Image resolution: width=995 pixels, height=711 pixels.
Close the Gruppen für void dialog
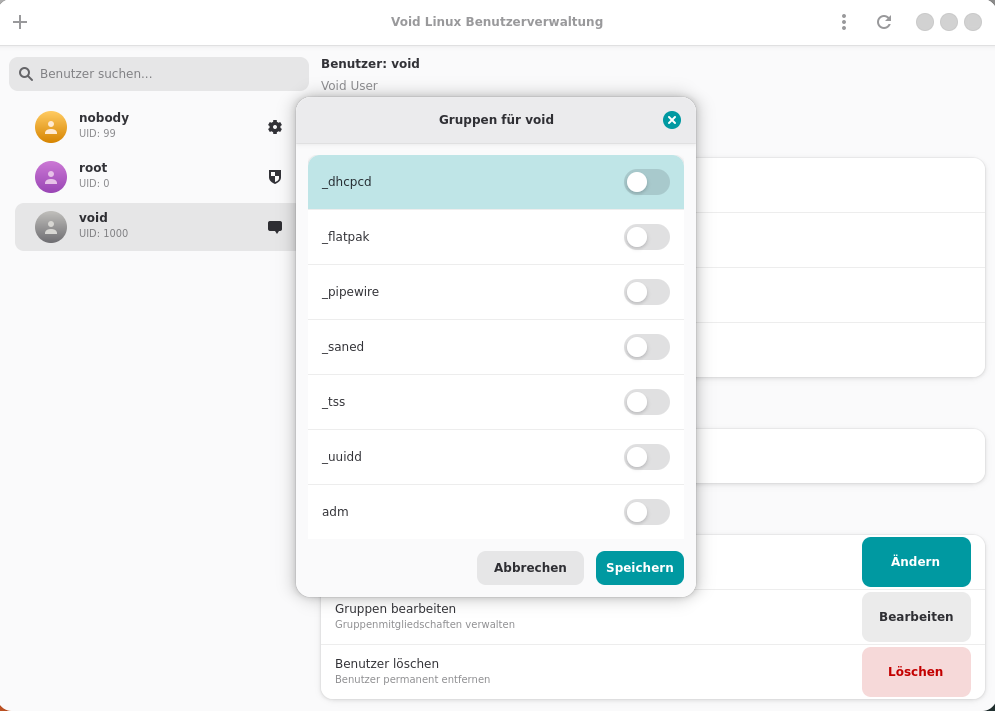pyautogui.click(x=672, y=120)
